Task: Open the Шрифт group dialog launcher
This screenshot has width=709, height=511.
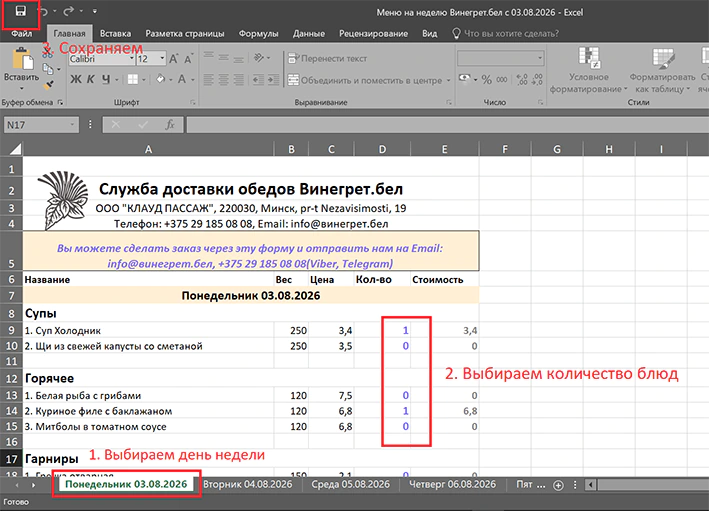Action: click(193, 103)
